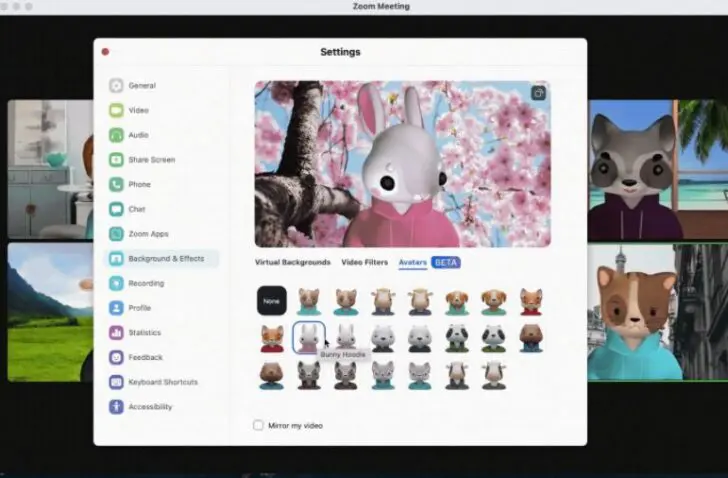Choose the first white polar bear avatar
This screenshot has width=728, height=478.
click(x=383, y=338)
